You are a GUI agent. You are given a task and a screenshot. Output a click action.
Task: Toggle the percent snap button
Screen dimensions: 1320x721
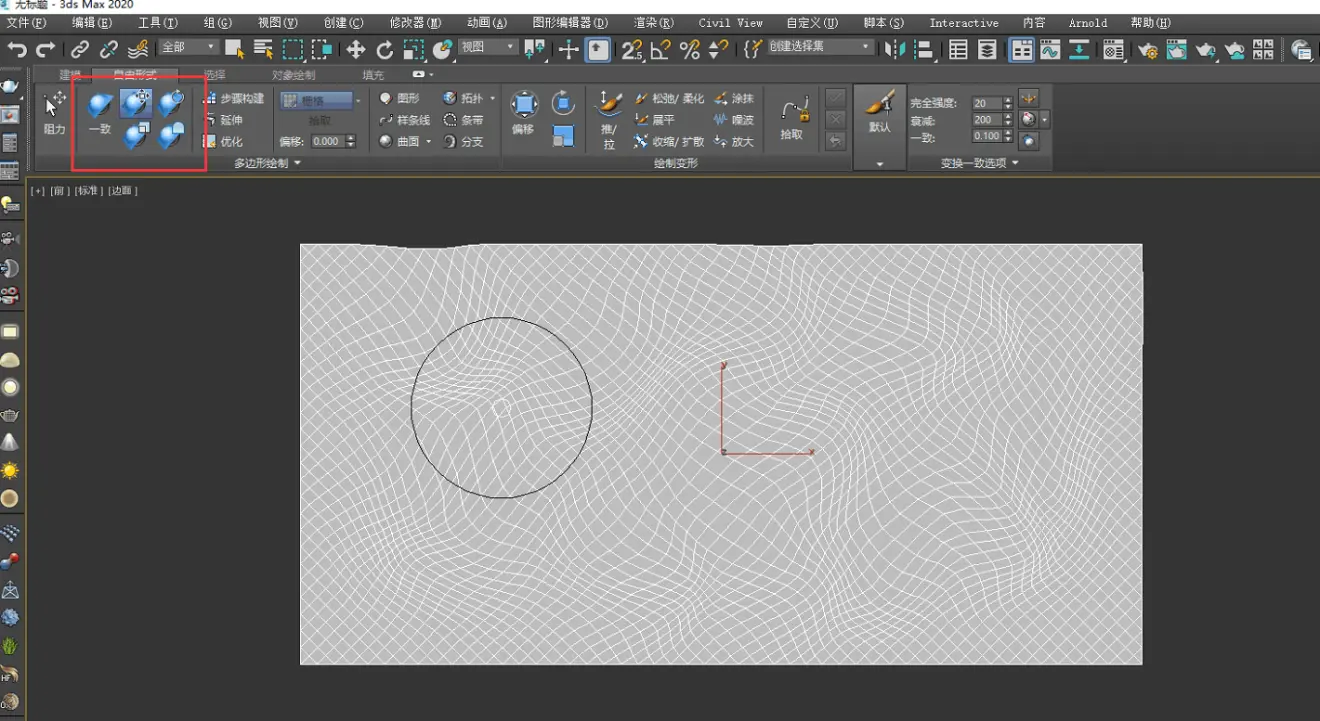[689, 49]
